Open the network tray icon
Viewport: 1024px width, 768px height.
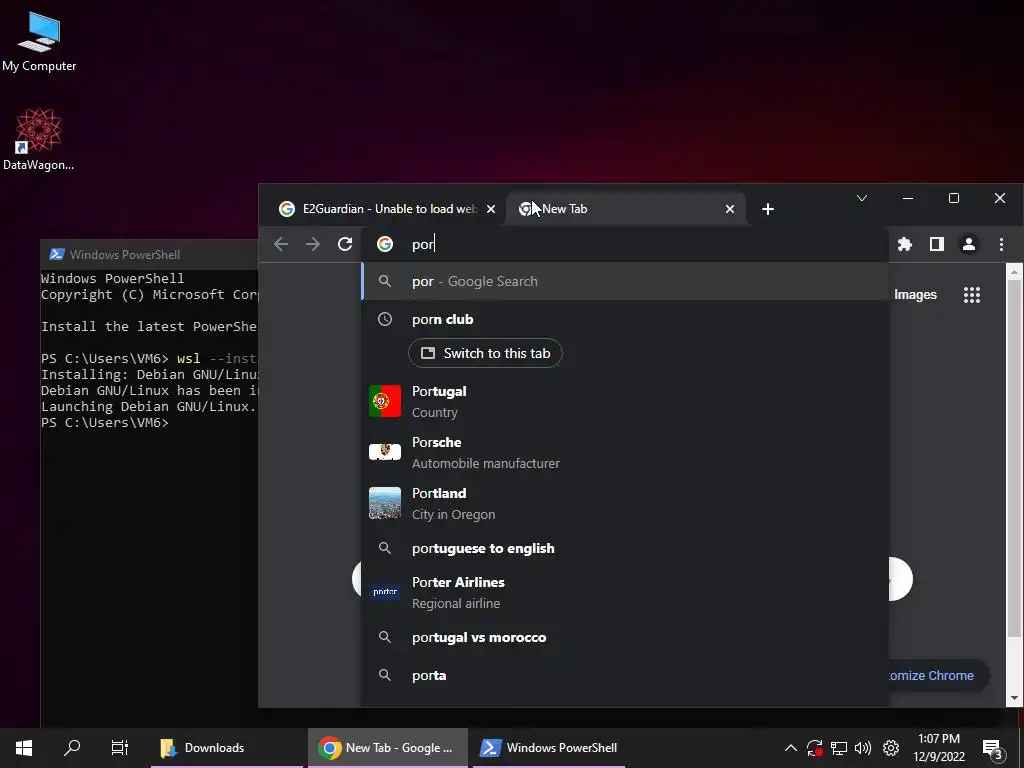839,748
